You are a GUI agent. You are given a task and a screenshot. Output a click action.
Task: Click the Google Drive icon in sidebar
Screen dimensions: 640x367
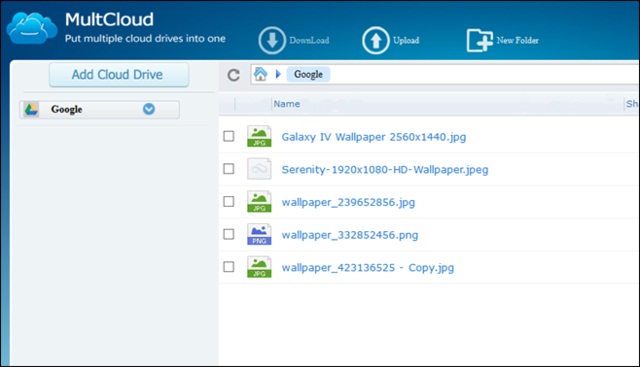tap(31, 109)
